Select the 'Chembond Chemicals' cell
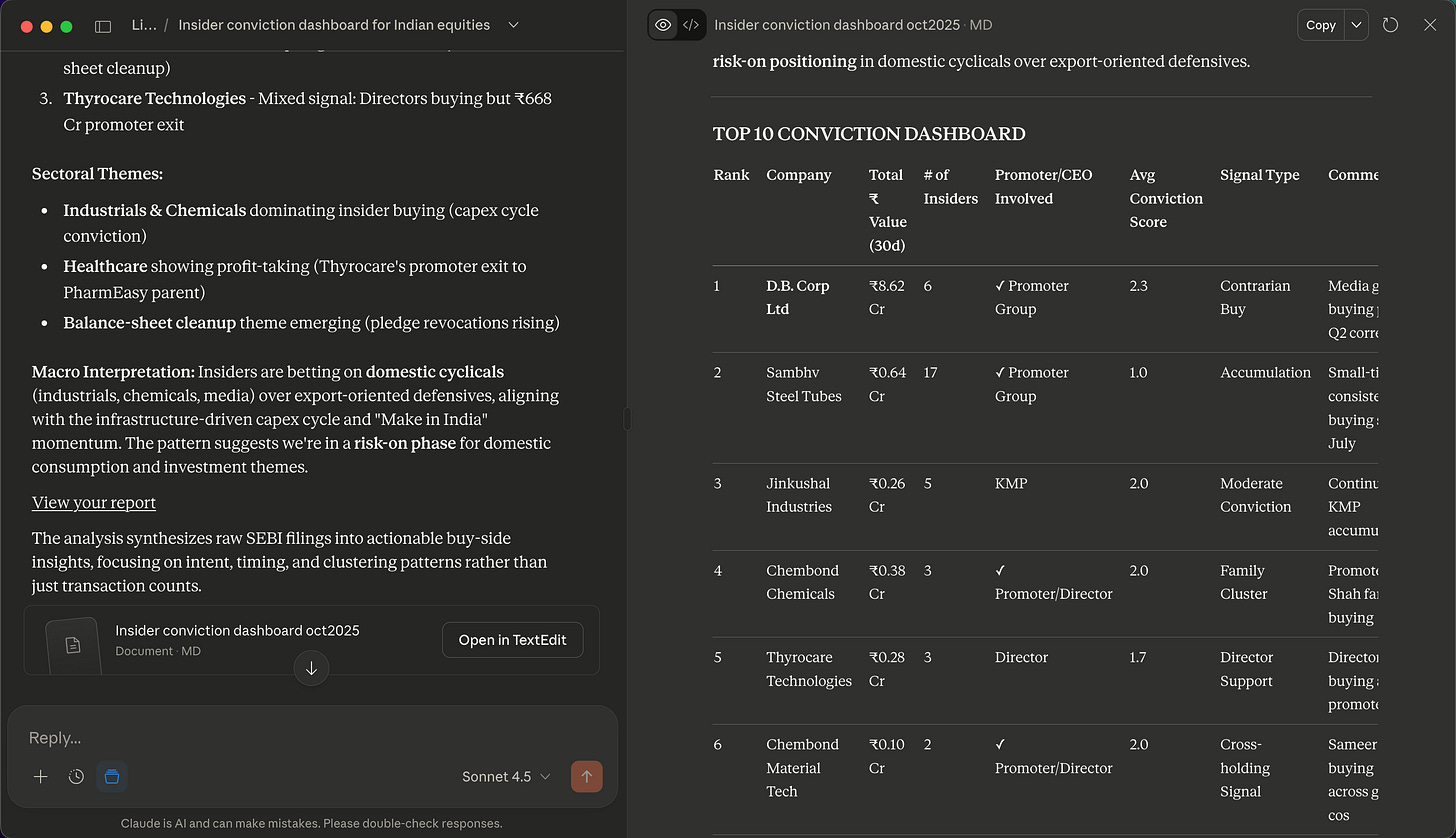This screenshot has height=838, width=1456. pyautogui.click(x=802, y=582)
